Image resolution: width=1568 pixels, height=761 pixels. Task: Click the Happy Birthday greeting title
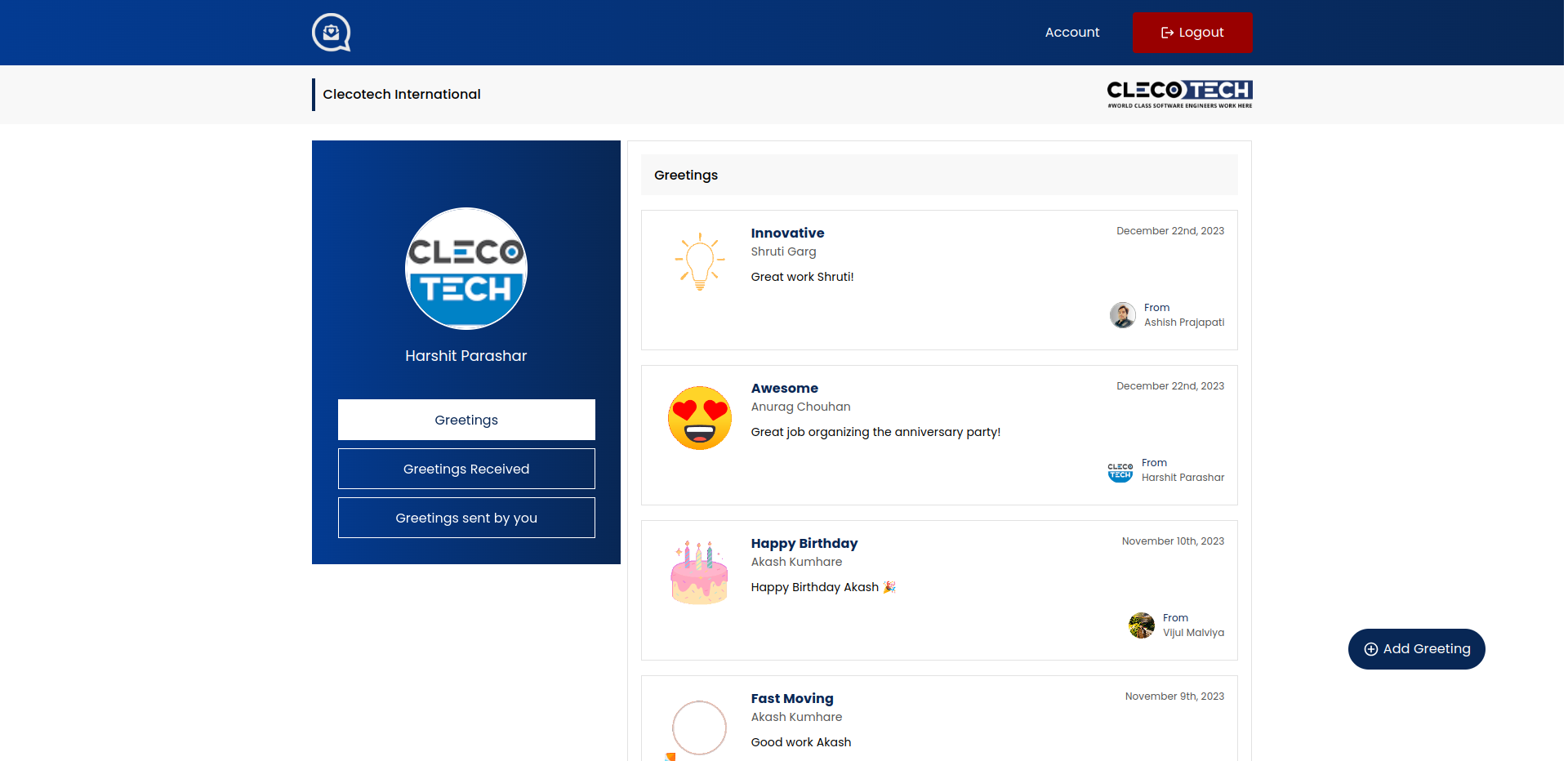point(804,543)
